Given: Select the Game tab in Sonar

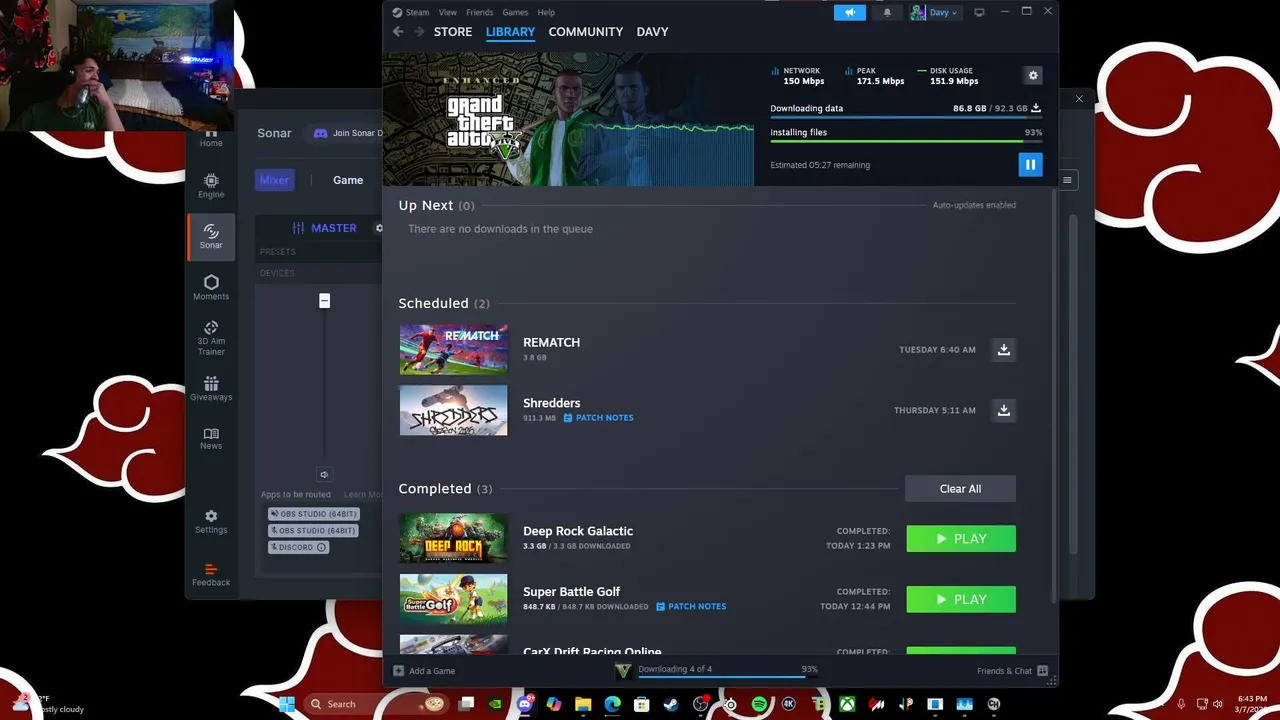Looking at the screenshot, I should (x=348, y=180).
